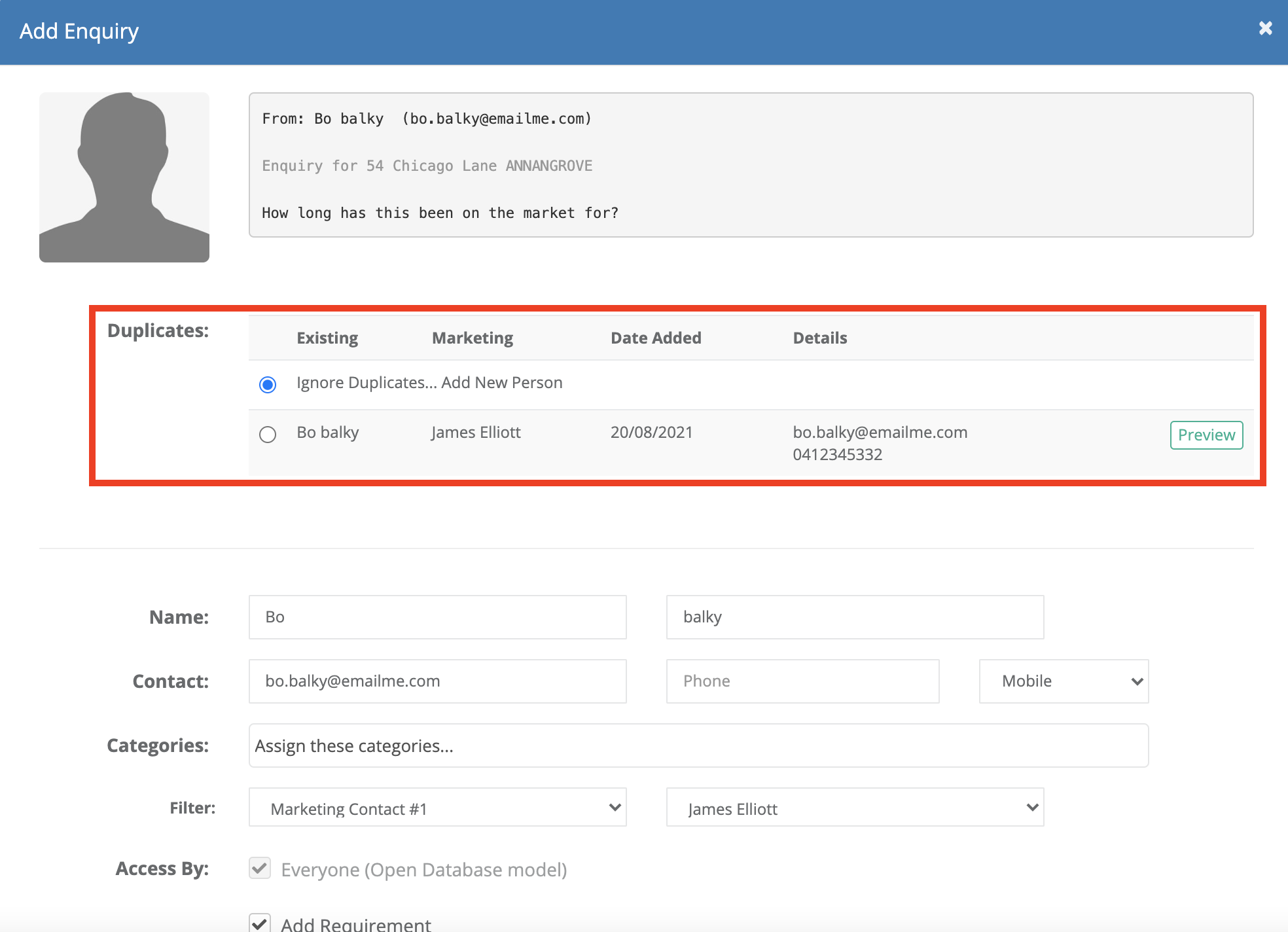
Task: Click Bo balky name in duplicates table
Action: tap(328, 432)
